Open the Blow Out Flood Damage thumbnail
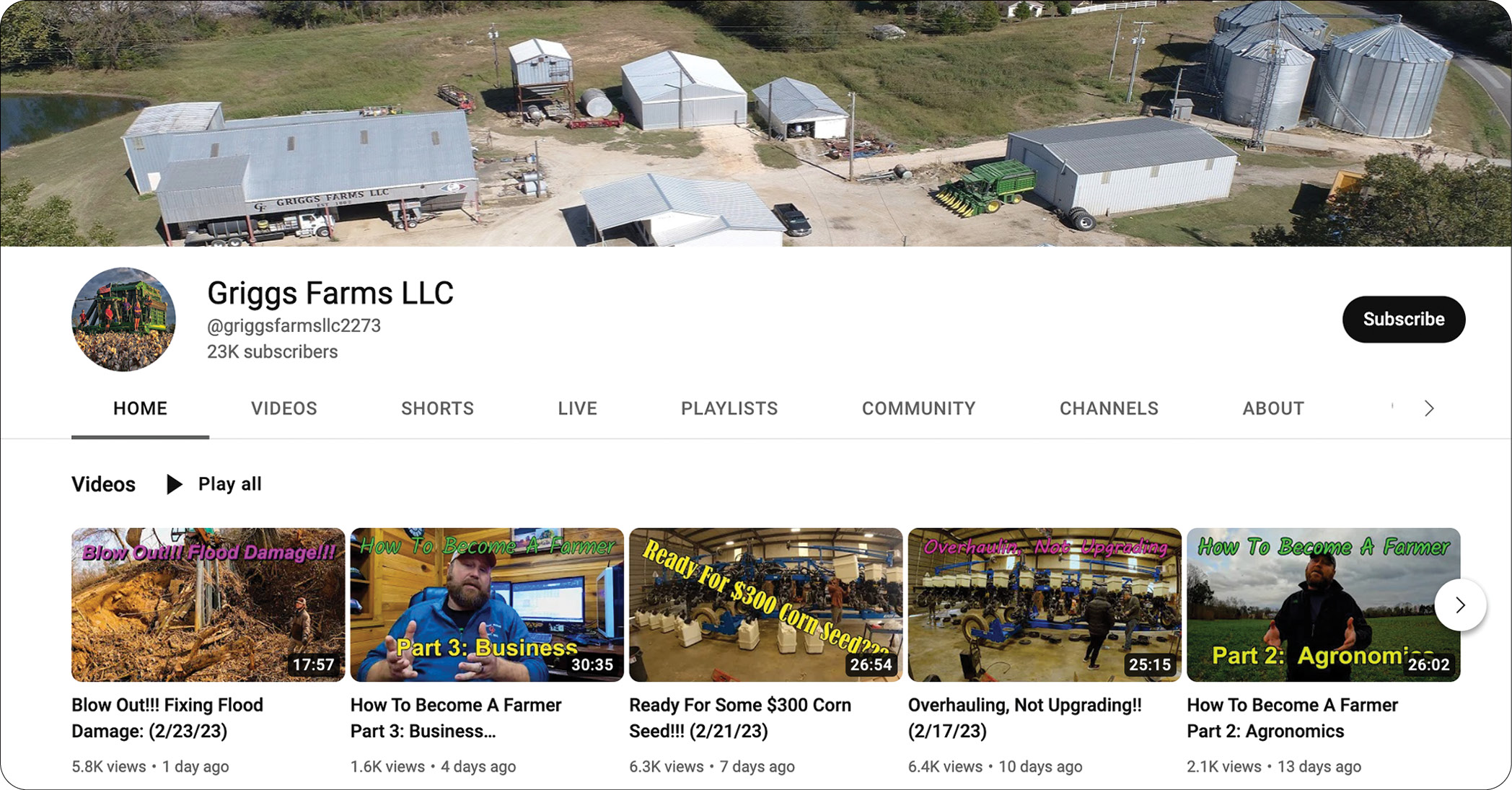This screenshot has height=790, width=1512. [208, 605]
